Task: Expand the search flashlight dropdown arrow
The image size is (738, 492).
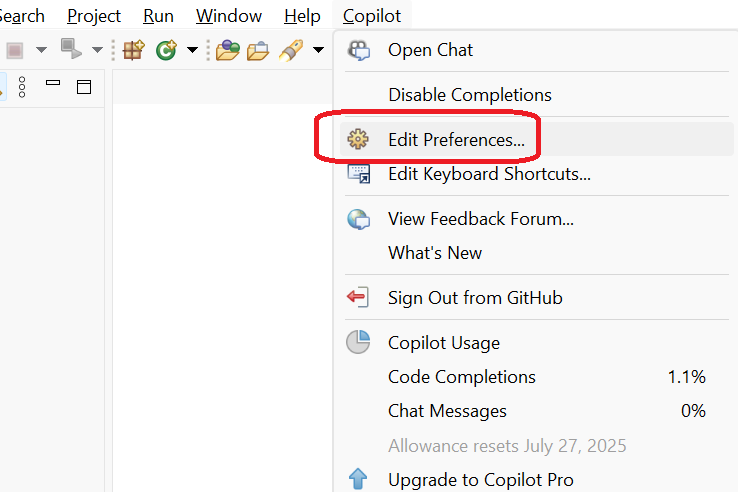Action: tap(318, 49)
